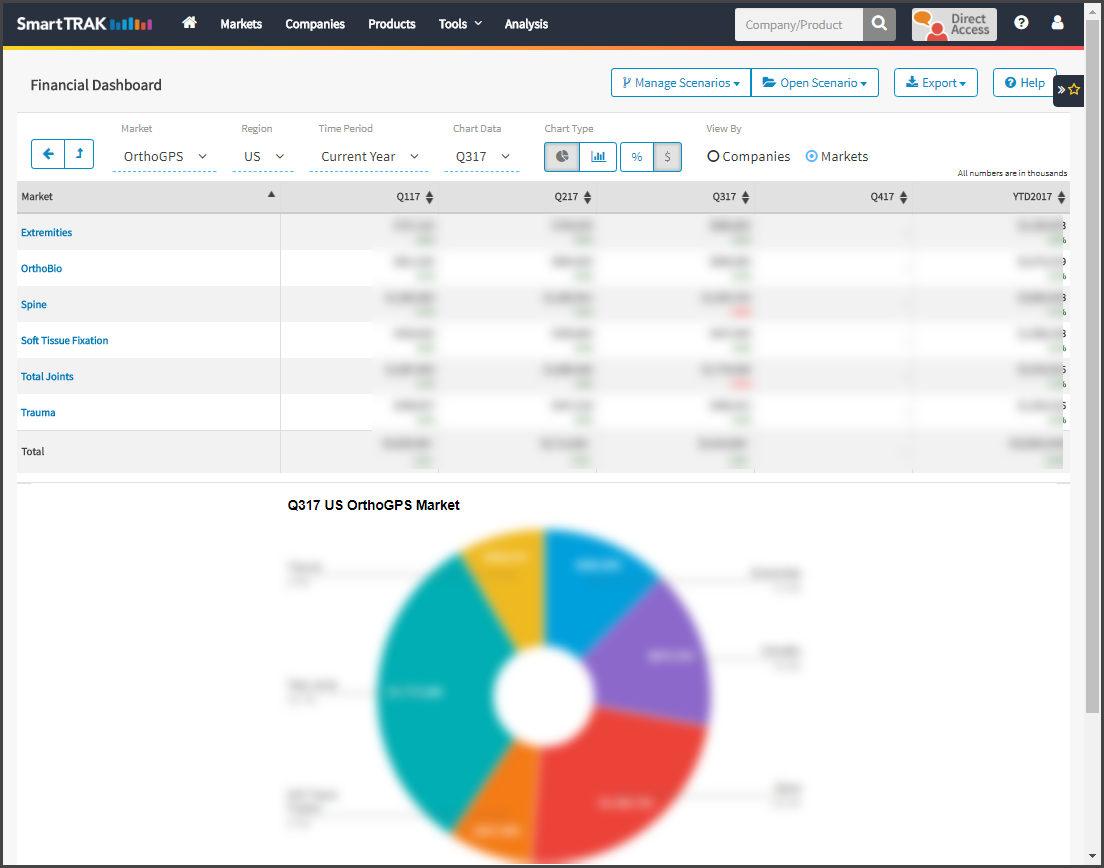Sort Market column ascending arrow

271,194
